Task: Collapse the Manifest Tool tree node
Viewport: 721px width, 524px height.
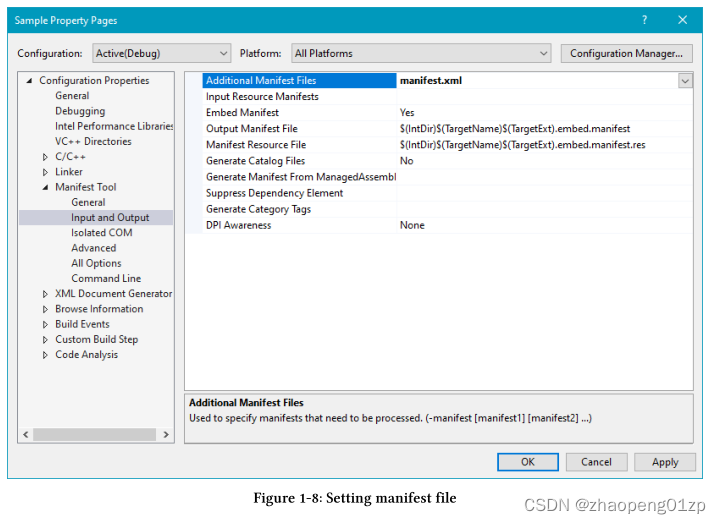Action: click(x=45, y=187)
